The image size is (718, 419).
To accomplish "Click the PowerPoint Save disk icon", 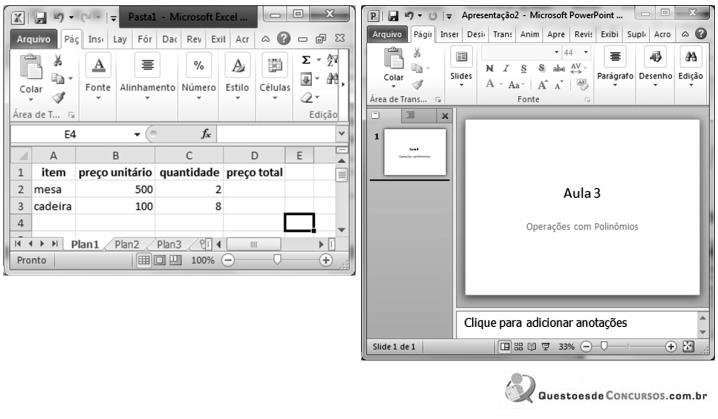I will [393, 16].
